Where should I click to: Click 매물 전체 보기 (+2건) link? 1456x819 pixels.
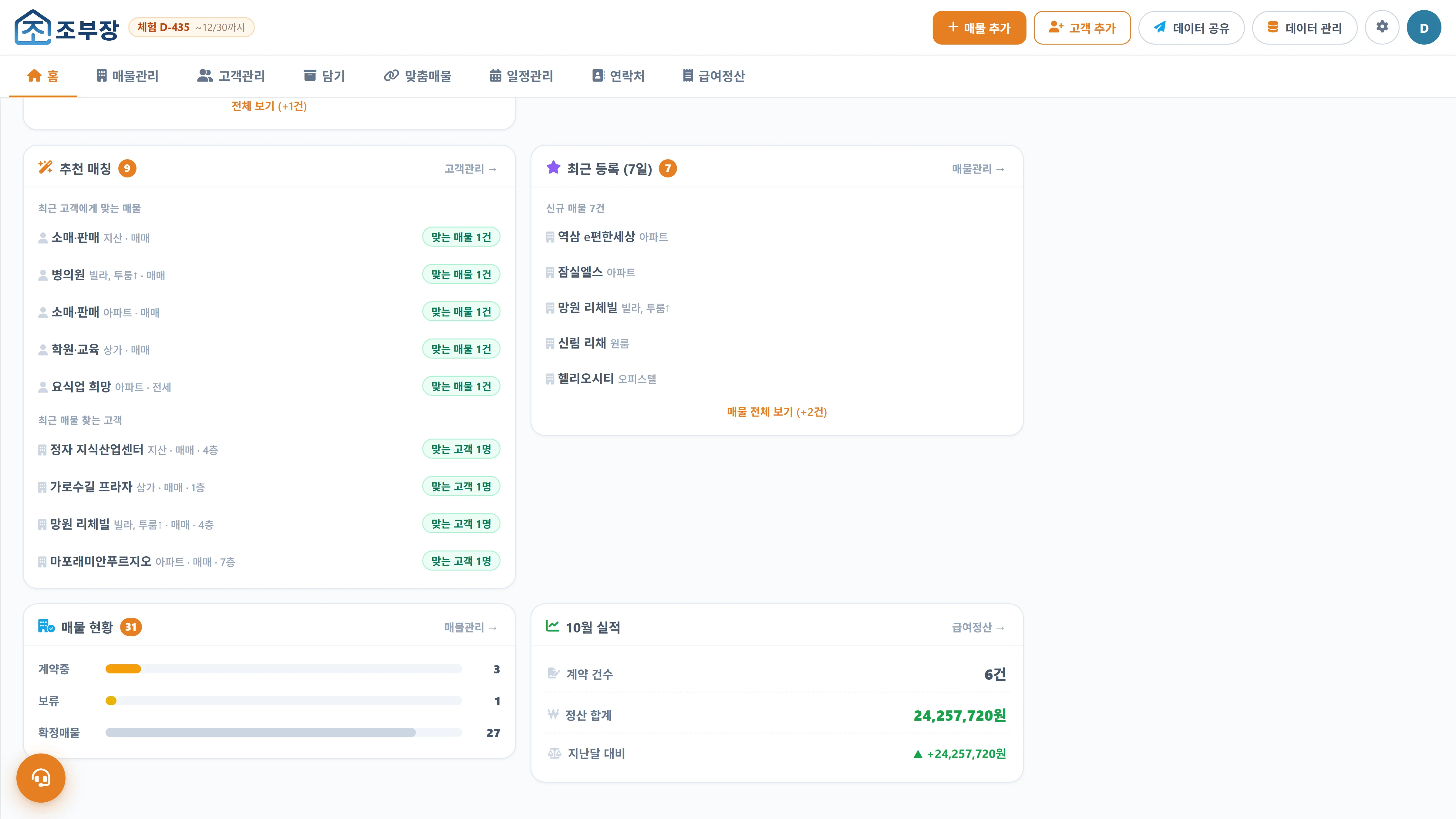point(777,412)
